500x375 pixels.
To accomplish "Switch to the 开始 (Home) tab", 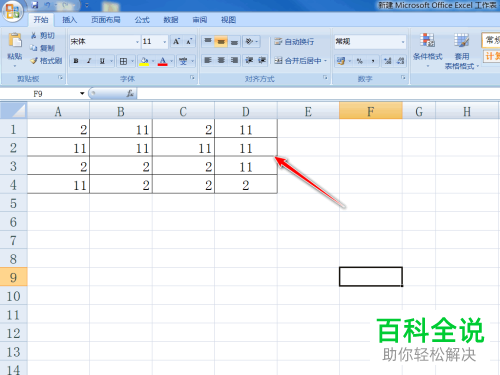I will click(41, 20).
